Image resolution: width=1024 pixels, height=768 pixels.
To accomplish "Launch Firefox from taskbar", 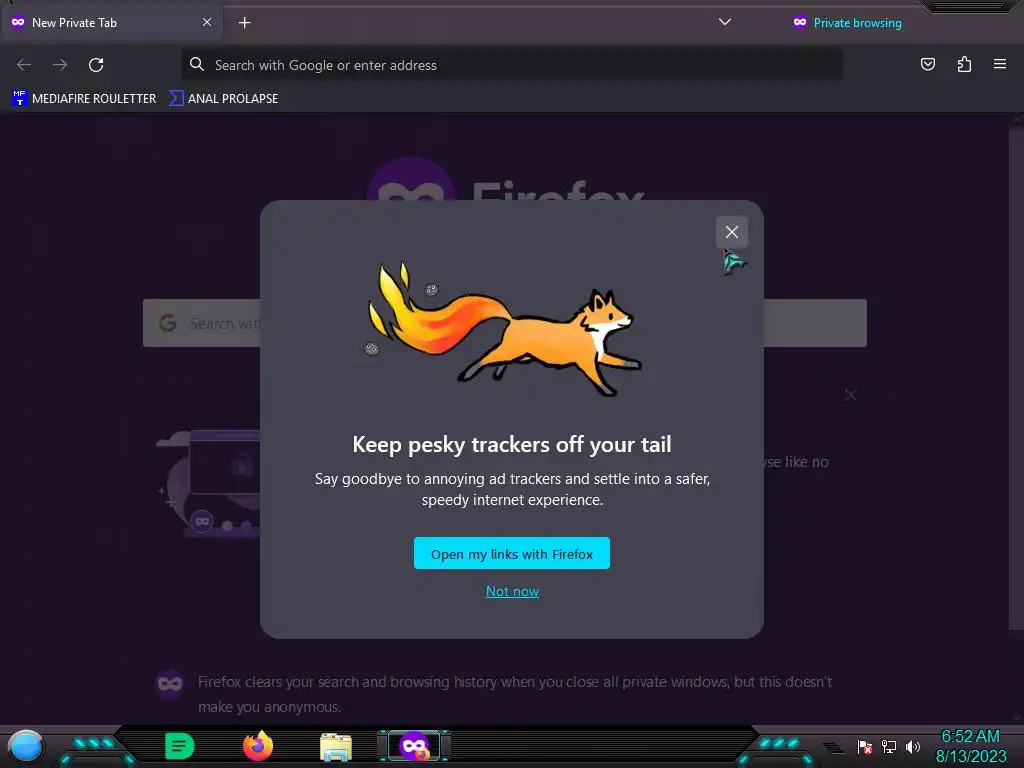I will (x=258, y=746).
